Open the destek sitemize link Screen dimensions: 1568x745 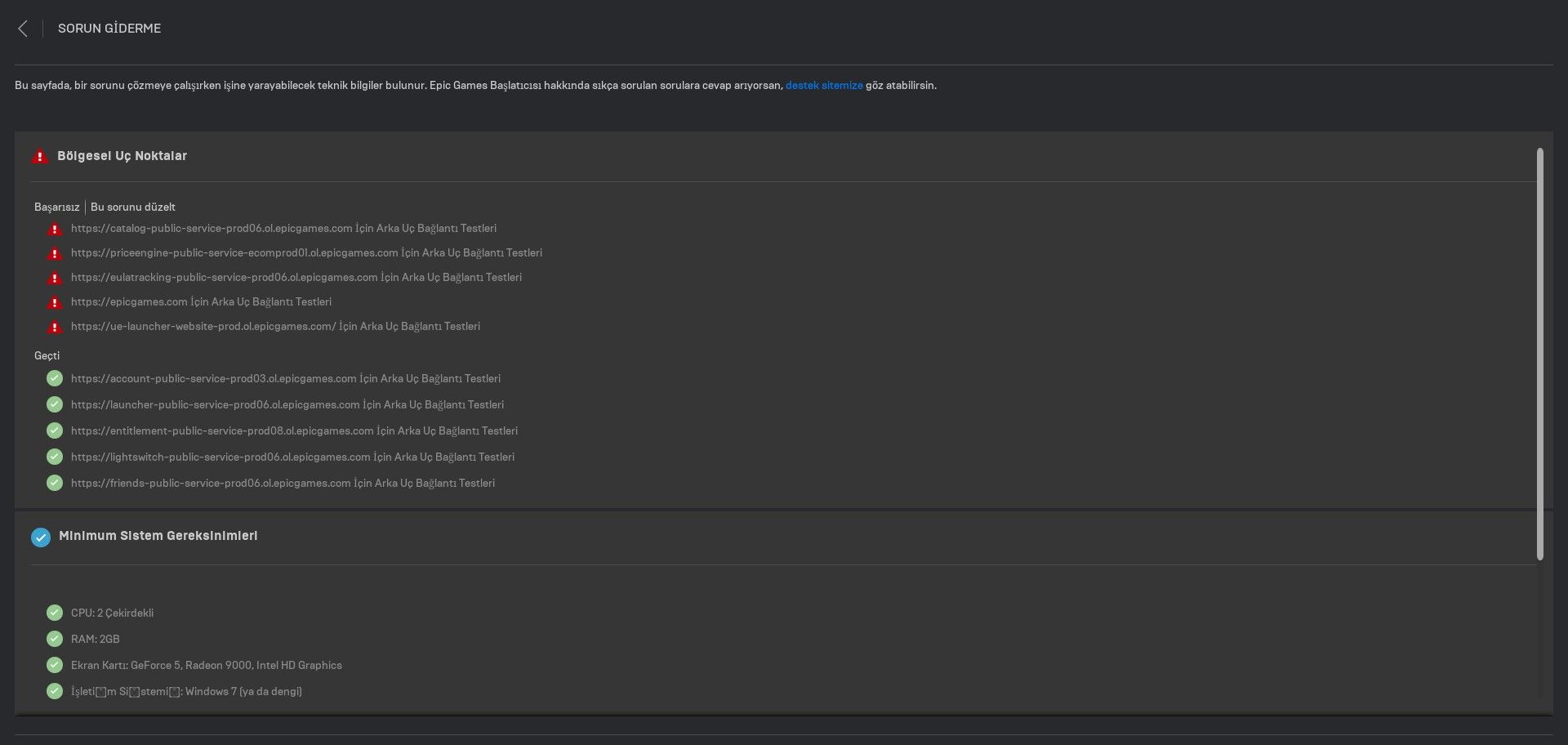pyautogui.click(x=824, y=86)
